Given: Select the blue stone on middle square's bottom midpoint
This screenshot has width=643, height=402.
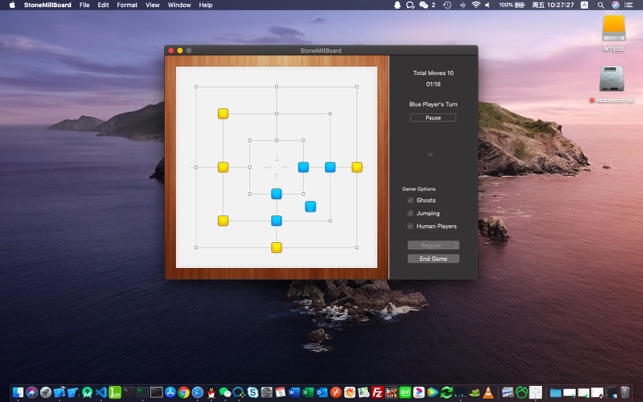Looking at the screenshot, I should tap(276, 221).
